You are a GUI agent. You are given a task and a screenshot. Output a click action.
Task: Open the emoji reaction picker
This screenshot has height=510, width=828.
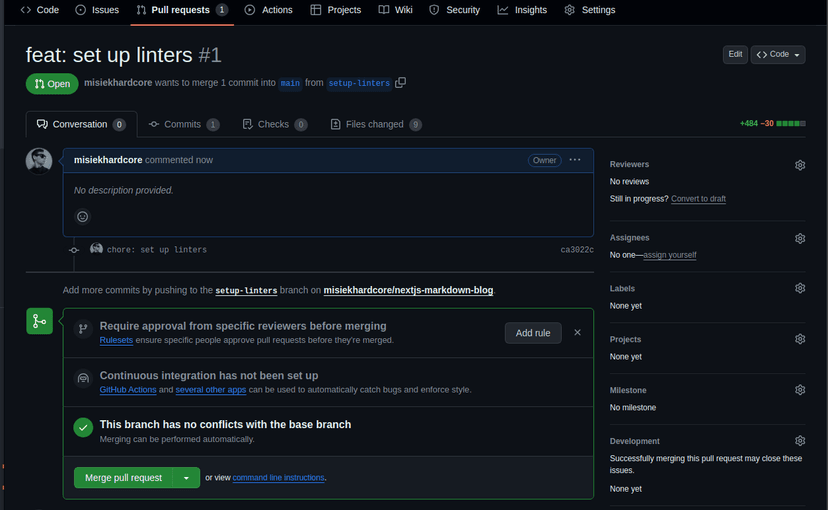[83, 216]
